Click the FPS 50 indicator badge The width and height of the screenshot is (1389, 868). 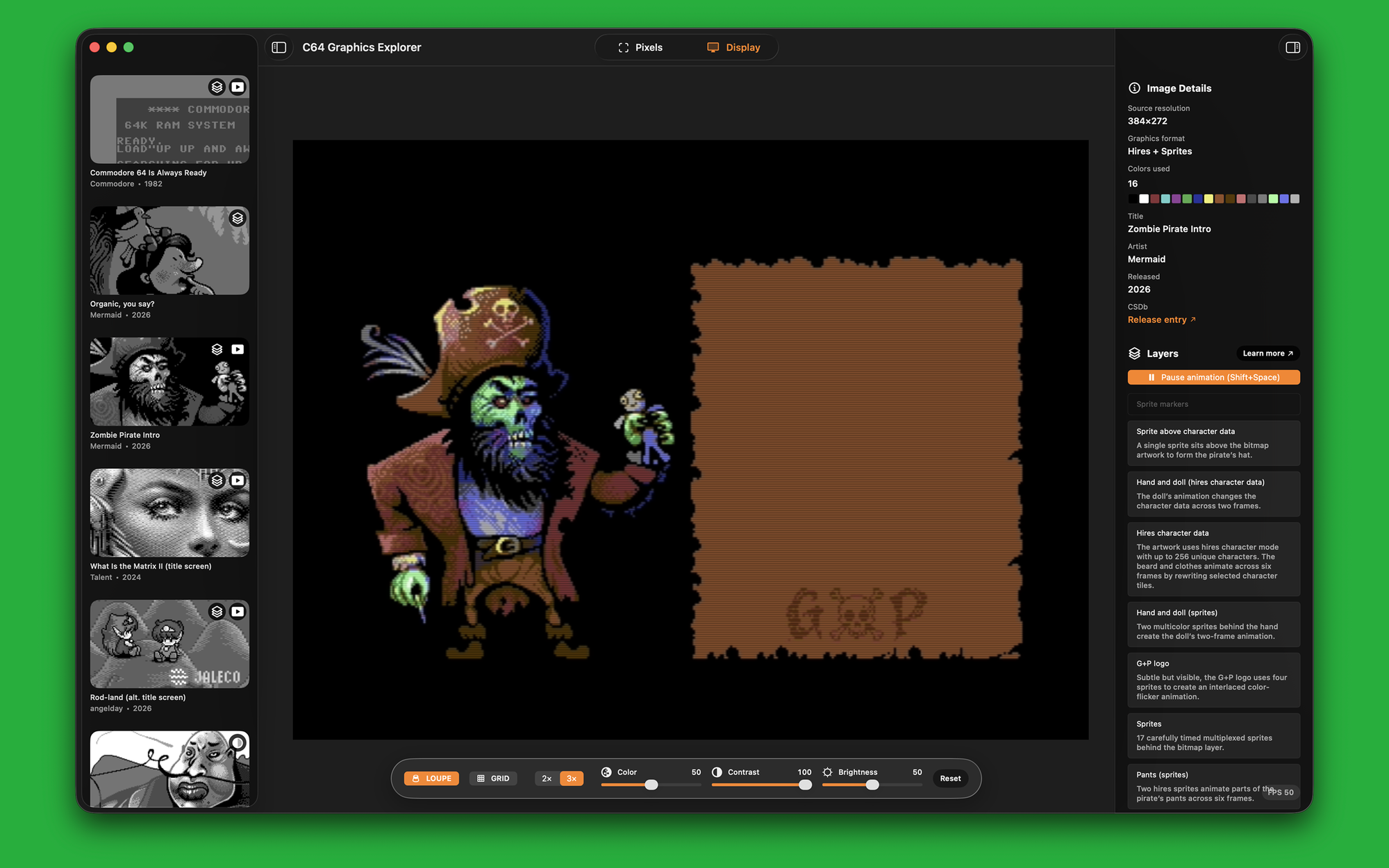pos(1281,792)
